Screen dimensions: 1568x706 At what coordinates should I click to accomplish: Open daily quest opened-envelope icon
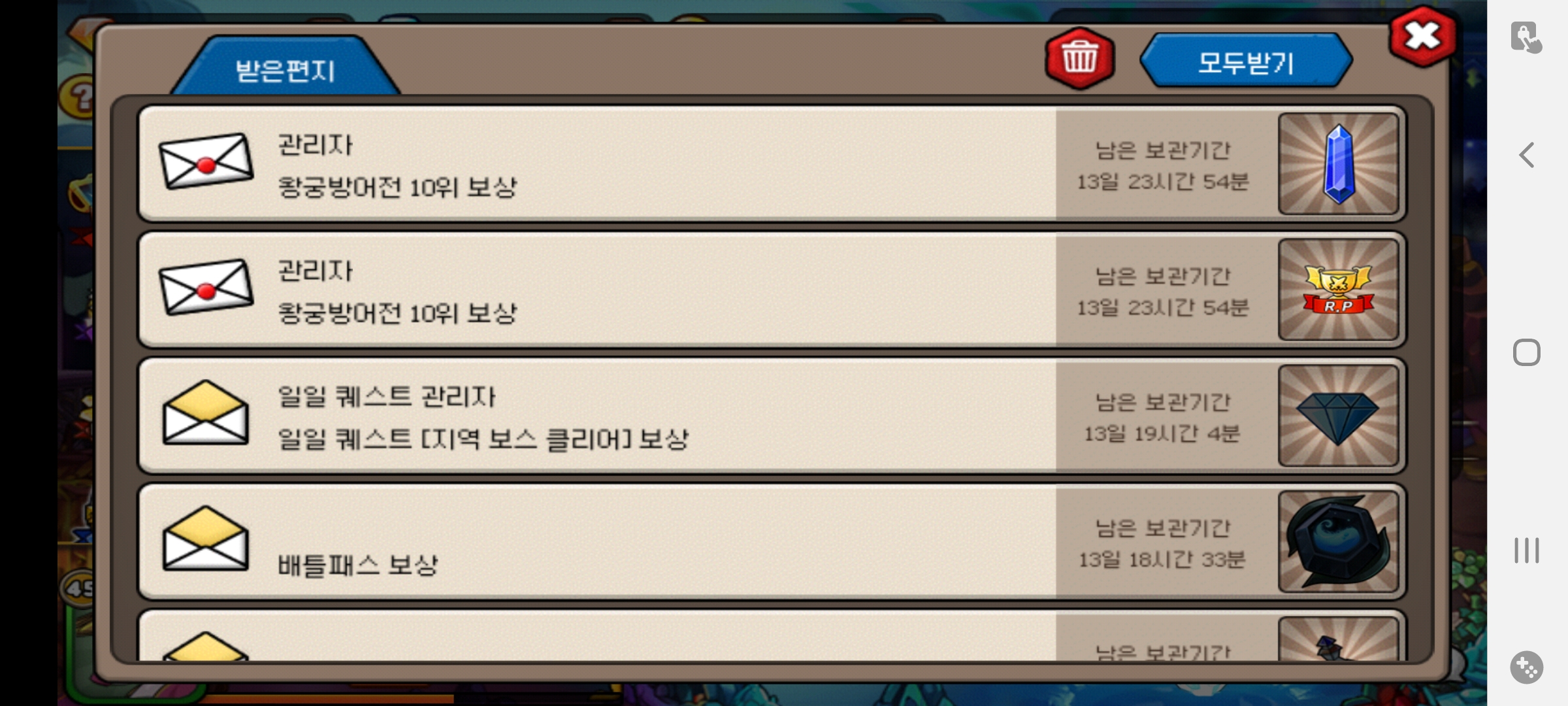[205, 412]
